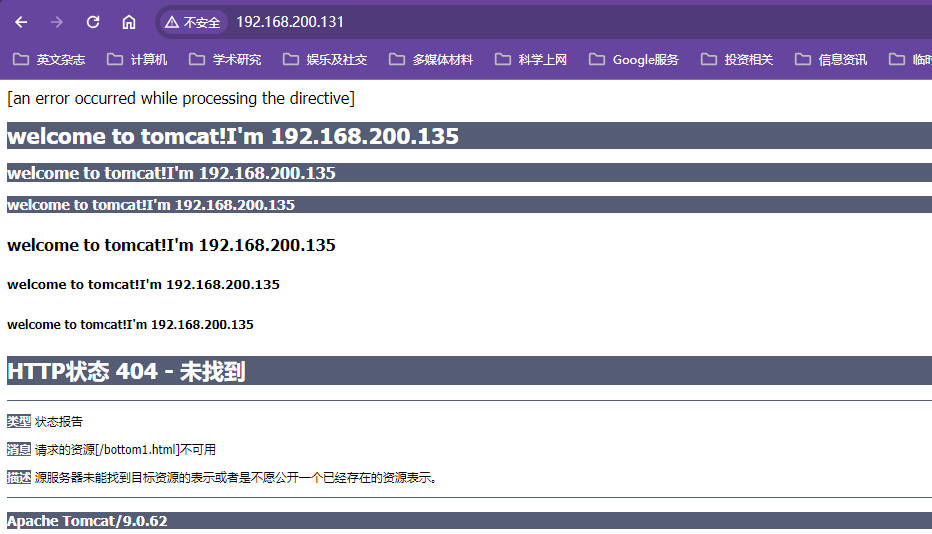Open the 娱乐及社交 bookmarks folder
The image size is (932, 534).
(x=325, y=60)
